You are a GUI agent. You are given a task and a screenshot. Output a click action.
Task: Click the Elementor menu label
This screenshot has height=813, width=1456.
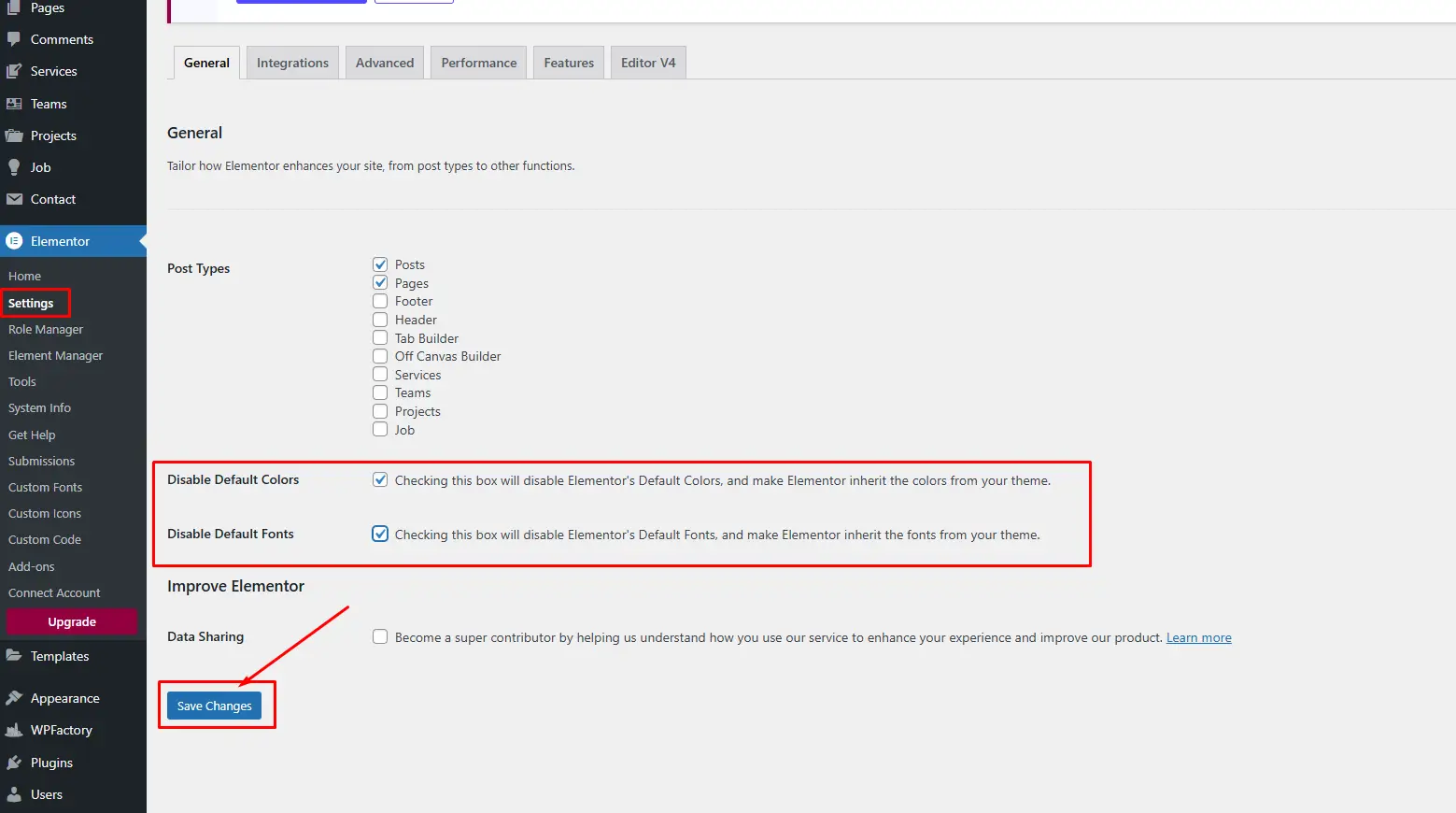click(x=60, y=241)
